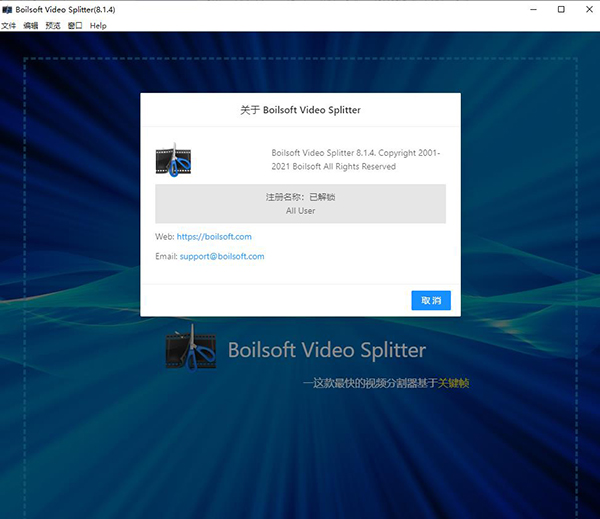
Task: Click the copyright text Boilsoft Video Splitter 8.1.4
Action: [x=356, y=160]
